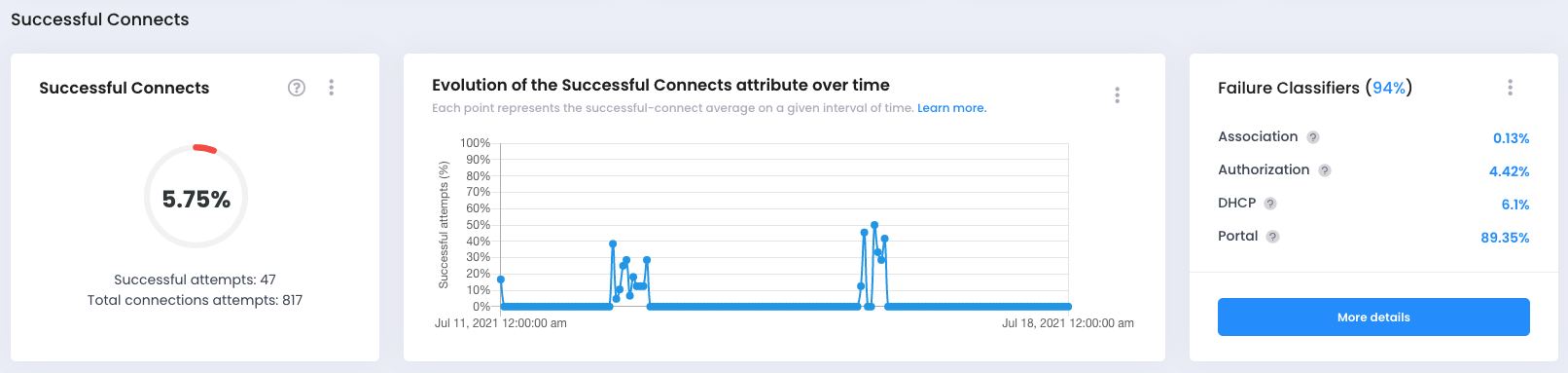
Task: Open the Learn more link
Action: [951, 108]
